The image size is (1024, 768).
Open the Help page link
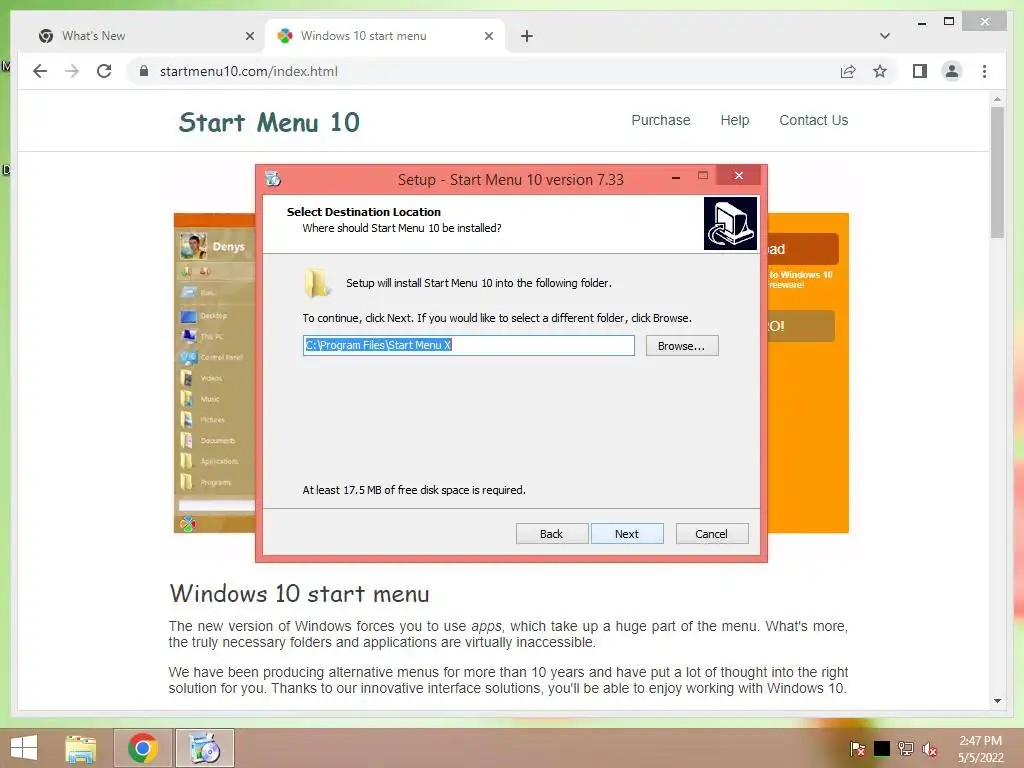click(735, 120)
